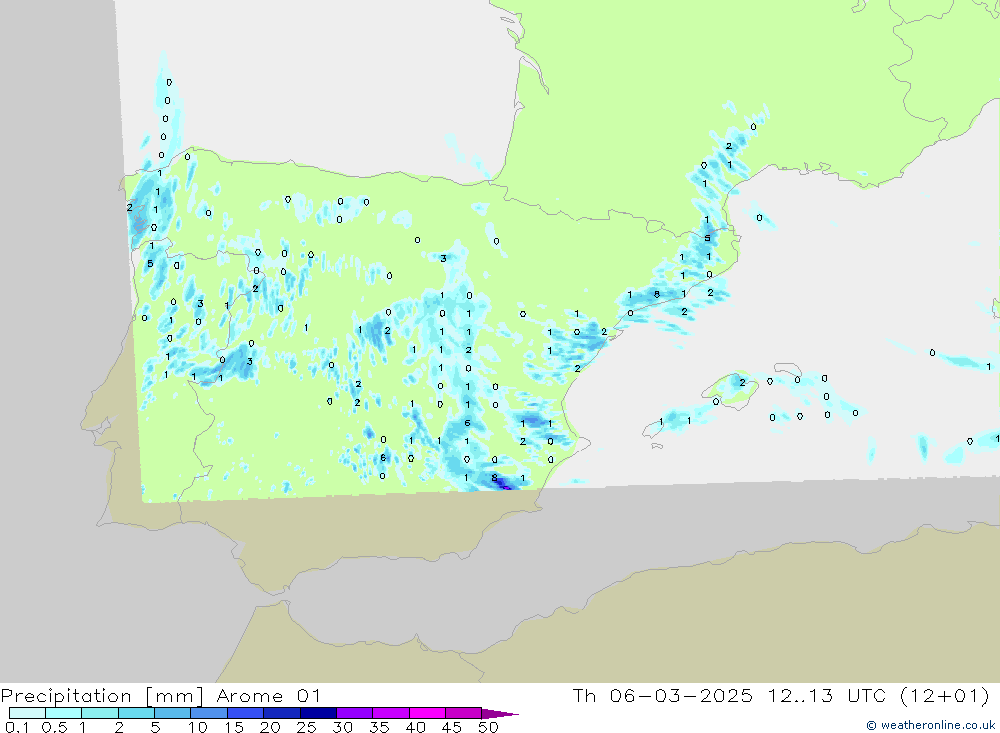
Task: Click the 10–15 mm legend swatch
Action: (x=209, y=713)
